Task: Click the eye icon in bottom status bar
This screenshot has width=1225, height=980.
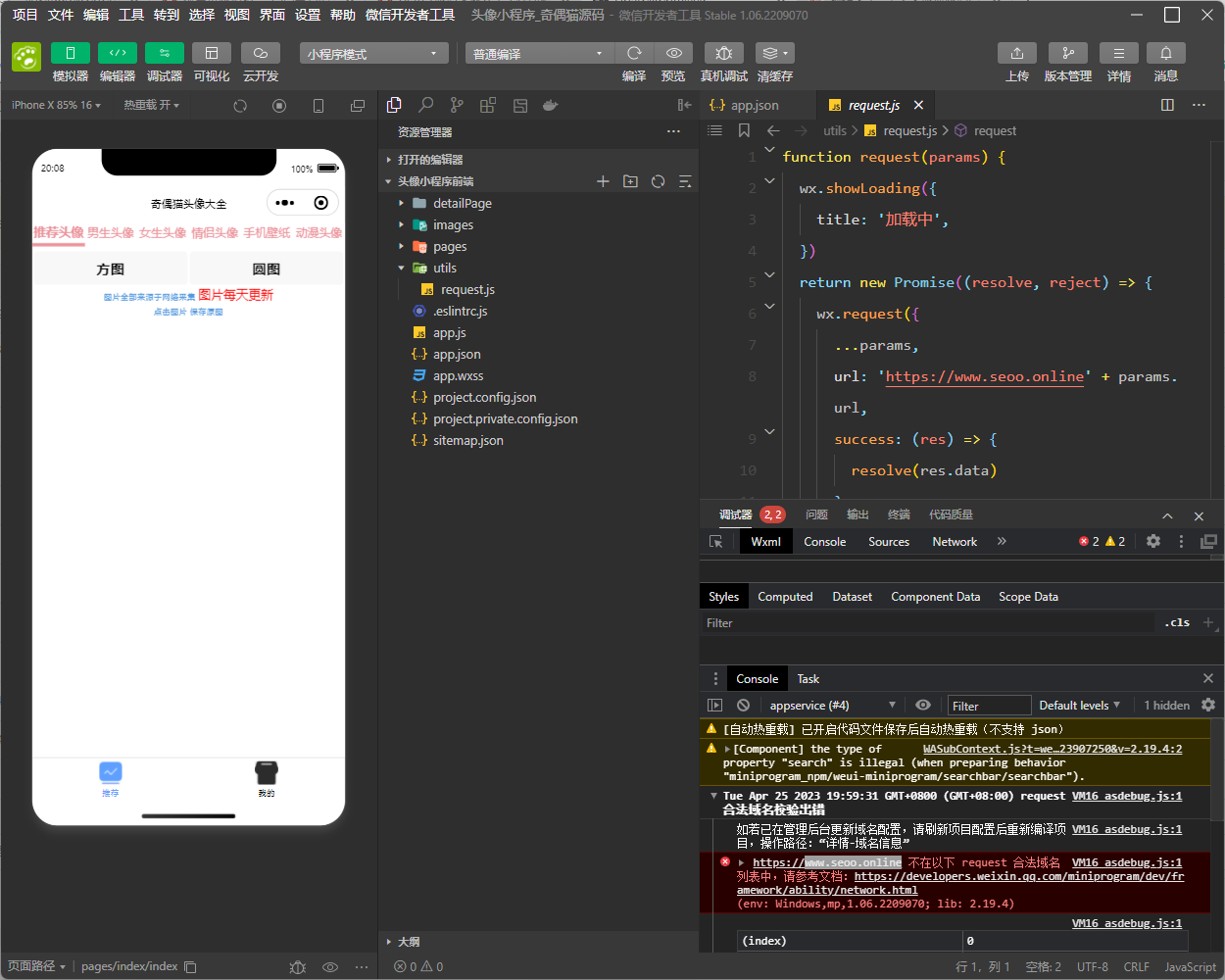Action: [330, 966]
